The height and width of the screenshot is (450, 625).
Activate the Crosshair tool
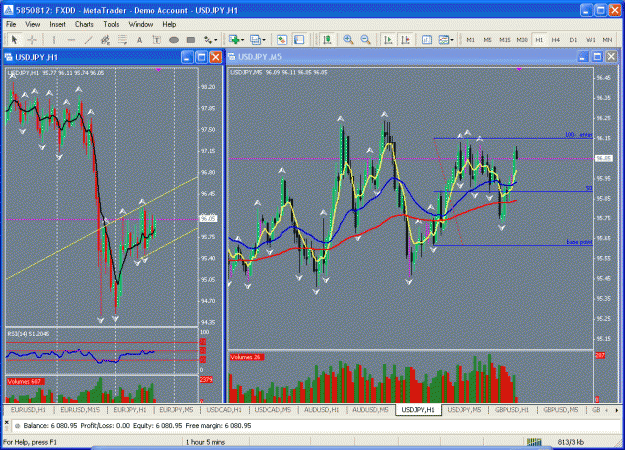[x=32, y=39]
